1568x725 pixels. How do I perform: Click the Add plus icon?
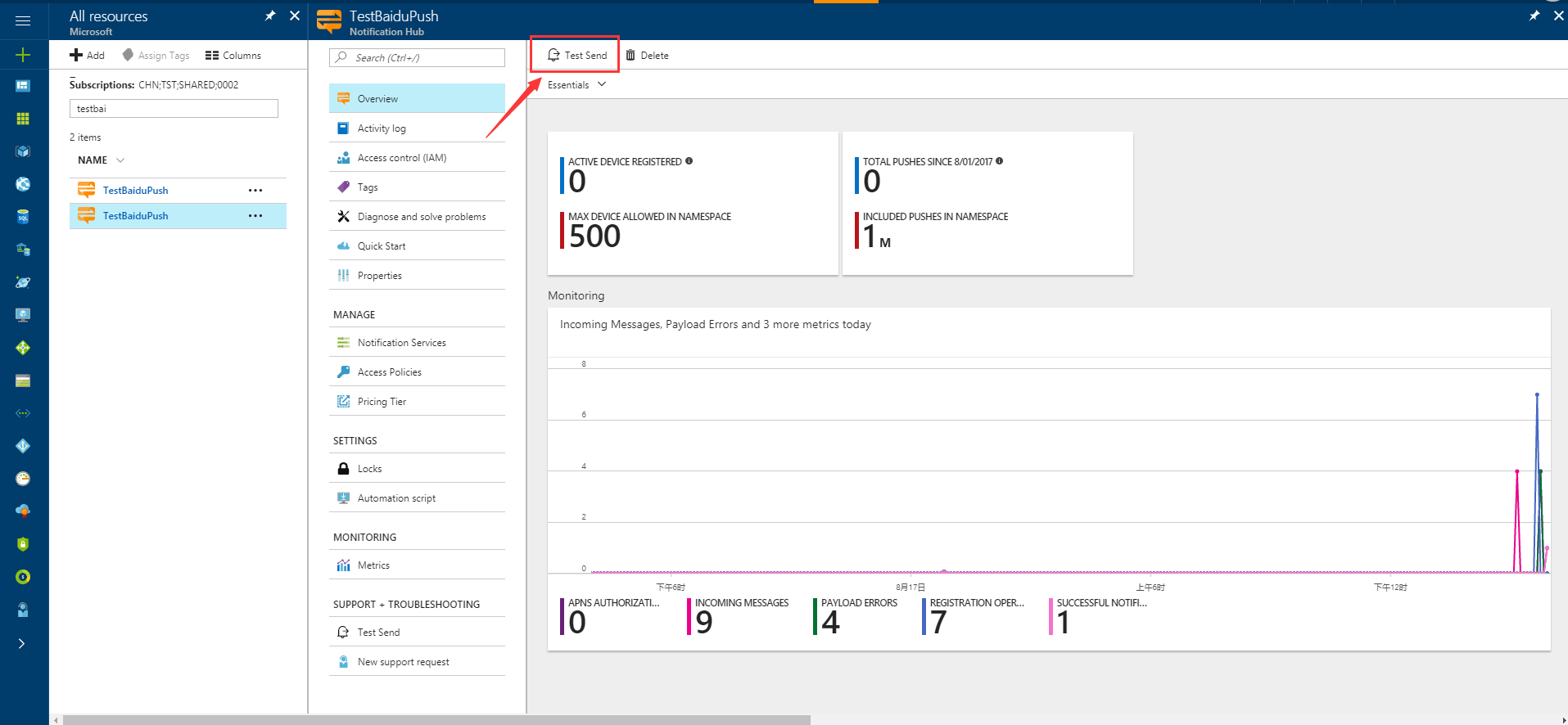pyautogui.click(x=76, y=55)
